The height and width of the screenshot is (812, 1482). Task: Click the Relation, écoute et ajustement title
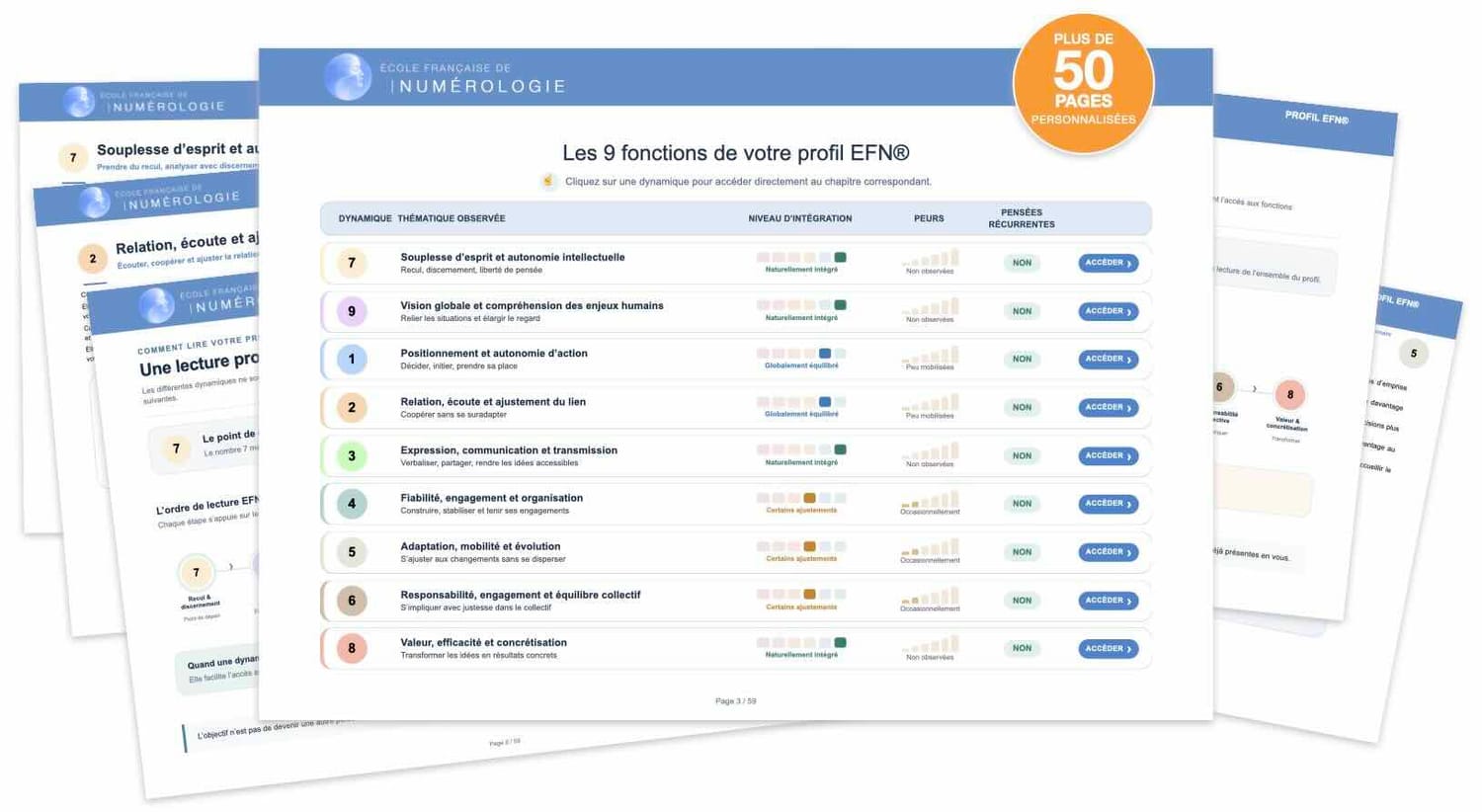pyautogui.click(x=493, y=401)
